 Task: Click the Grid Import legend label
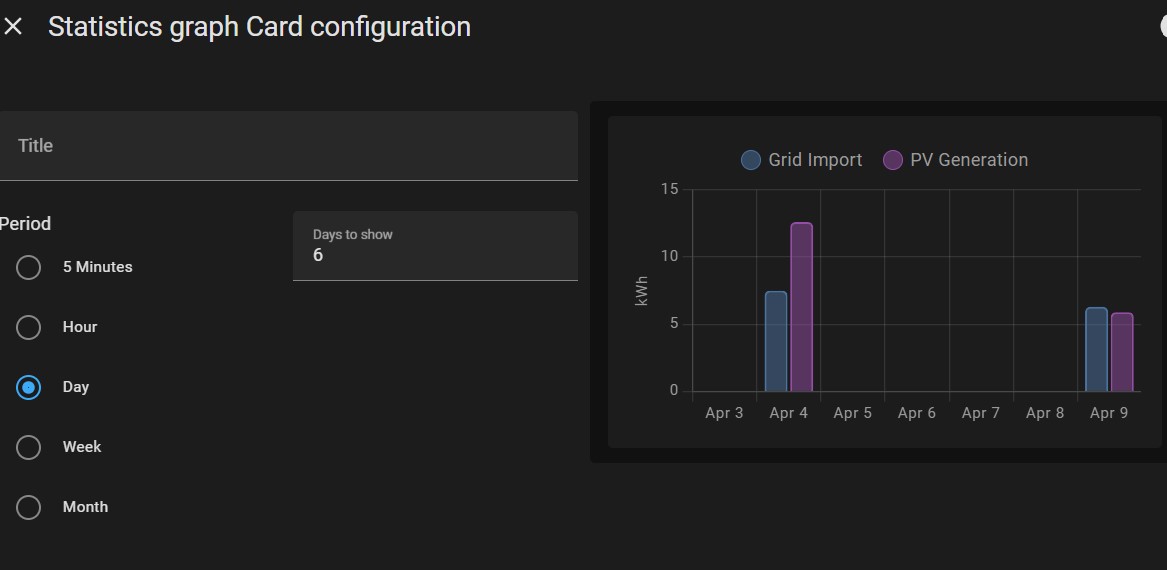[815, 160]
